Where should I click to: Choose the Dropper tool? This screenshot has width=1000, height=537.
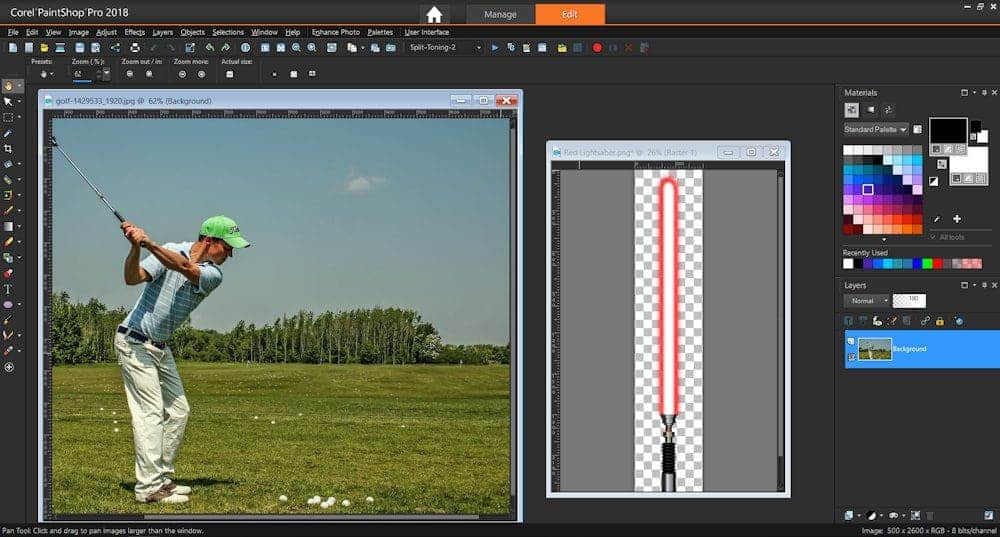point(8,132)
